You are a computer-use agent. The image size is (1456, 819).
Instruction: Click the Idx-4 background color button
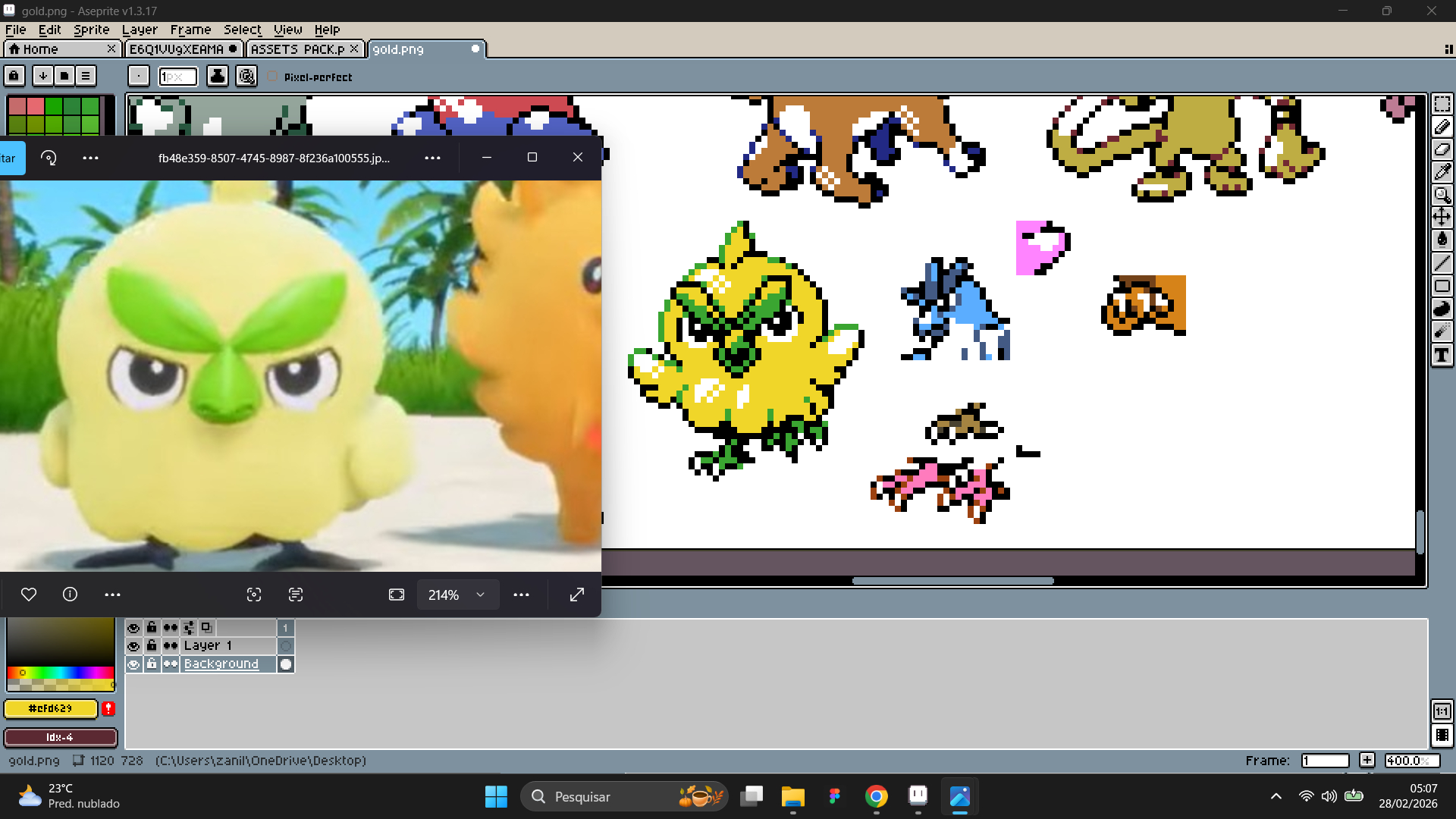[x=60, y=737]
